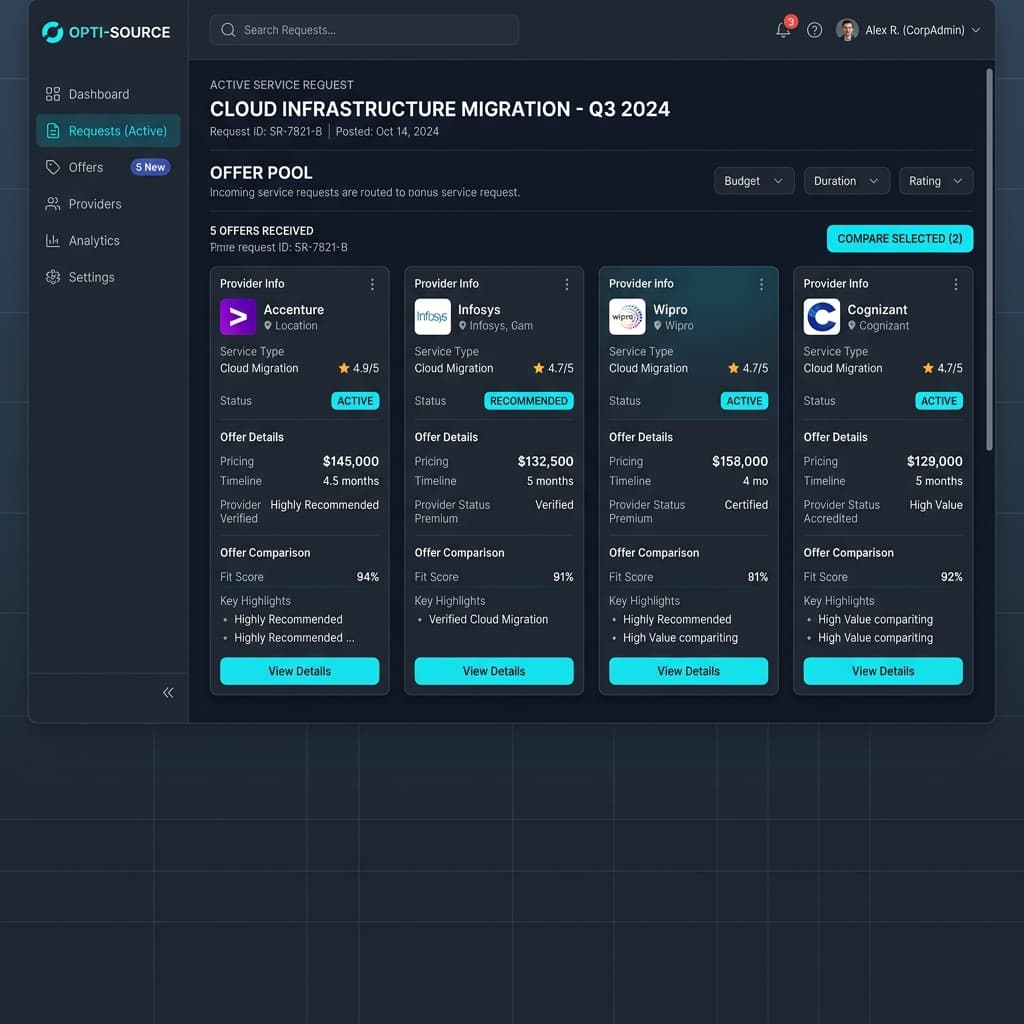This screenshot has height=1024, width=1024.
Task: Click Accenture Fit Score 94%
Action: (x=368, y=577)
